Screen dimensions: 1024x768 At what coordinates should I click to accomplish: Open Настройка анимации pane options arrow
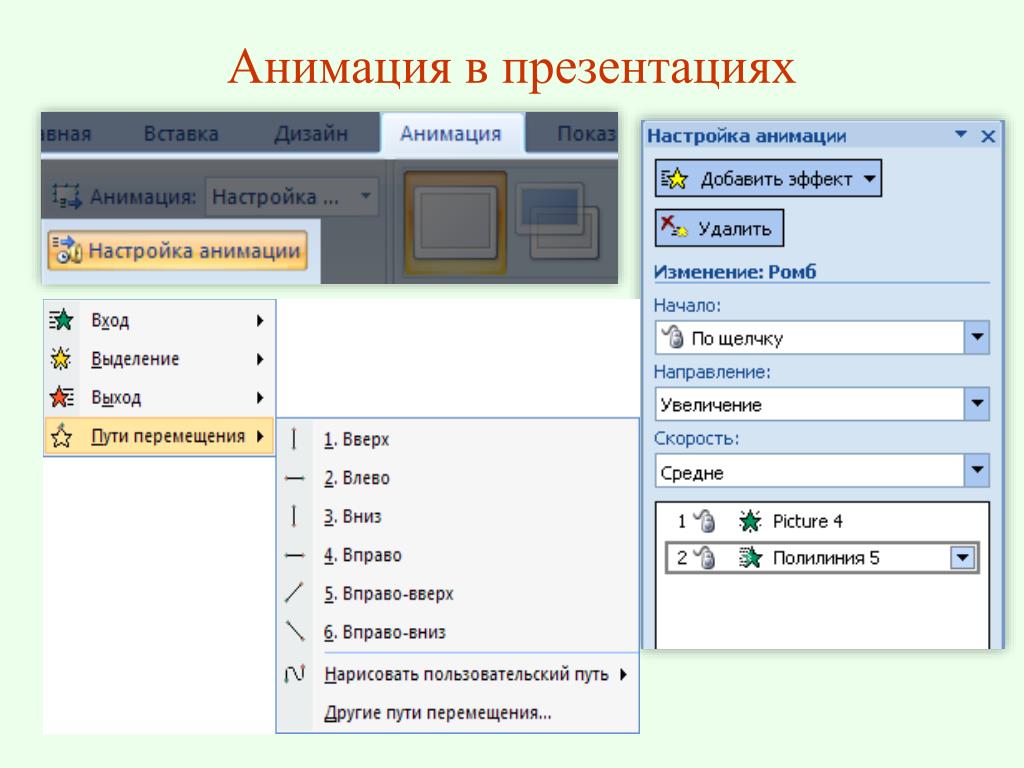[961, 135]
